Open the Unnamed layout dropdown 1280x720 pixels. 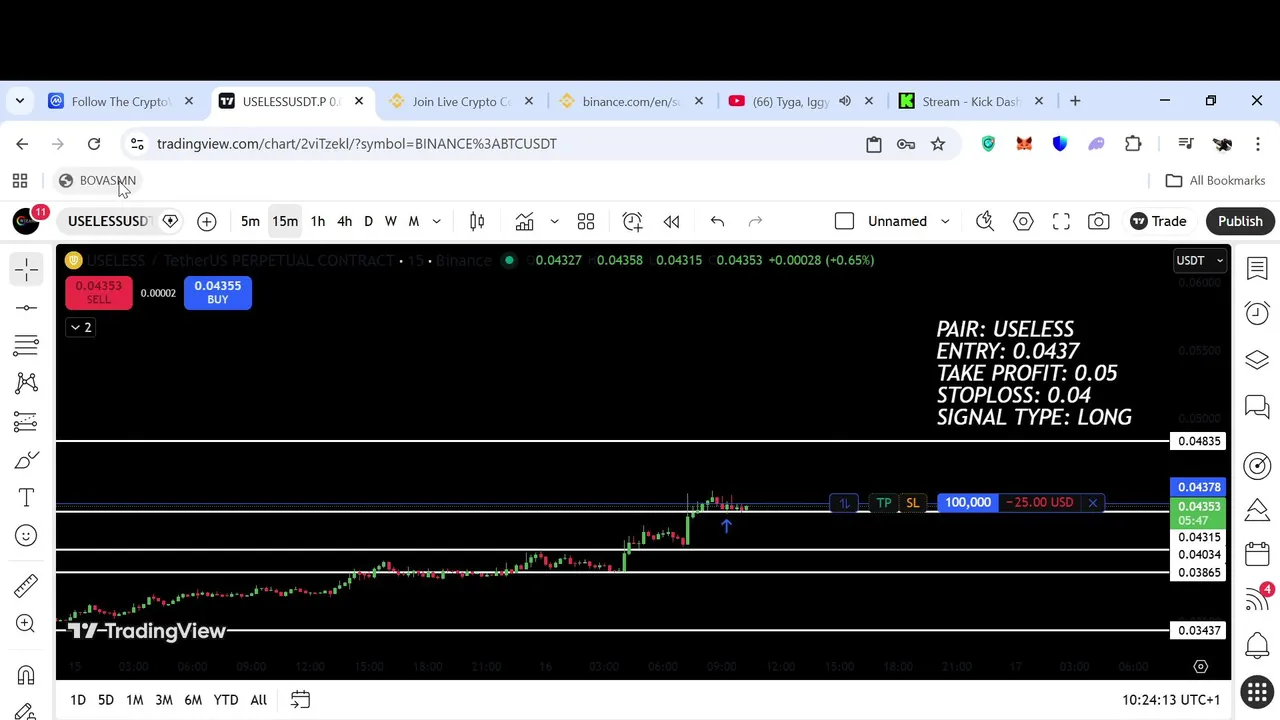(x=909, y=221)
